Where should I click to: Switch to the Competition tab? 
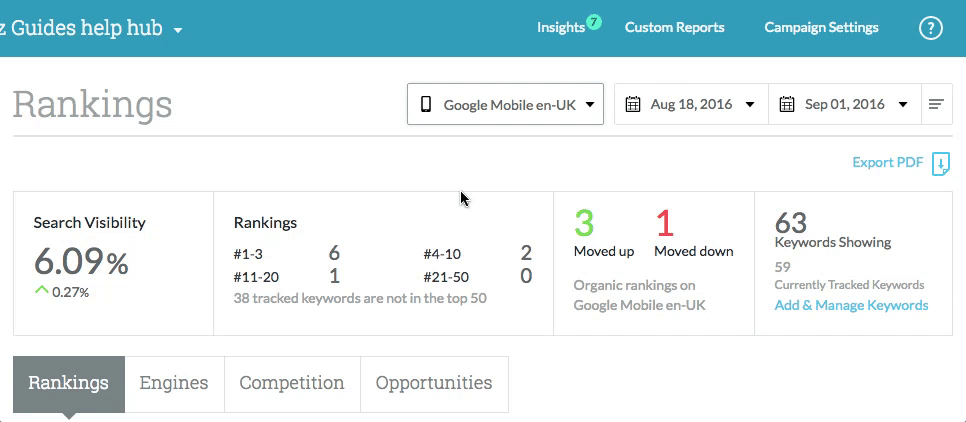click(292, 384)
